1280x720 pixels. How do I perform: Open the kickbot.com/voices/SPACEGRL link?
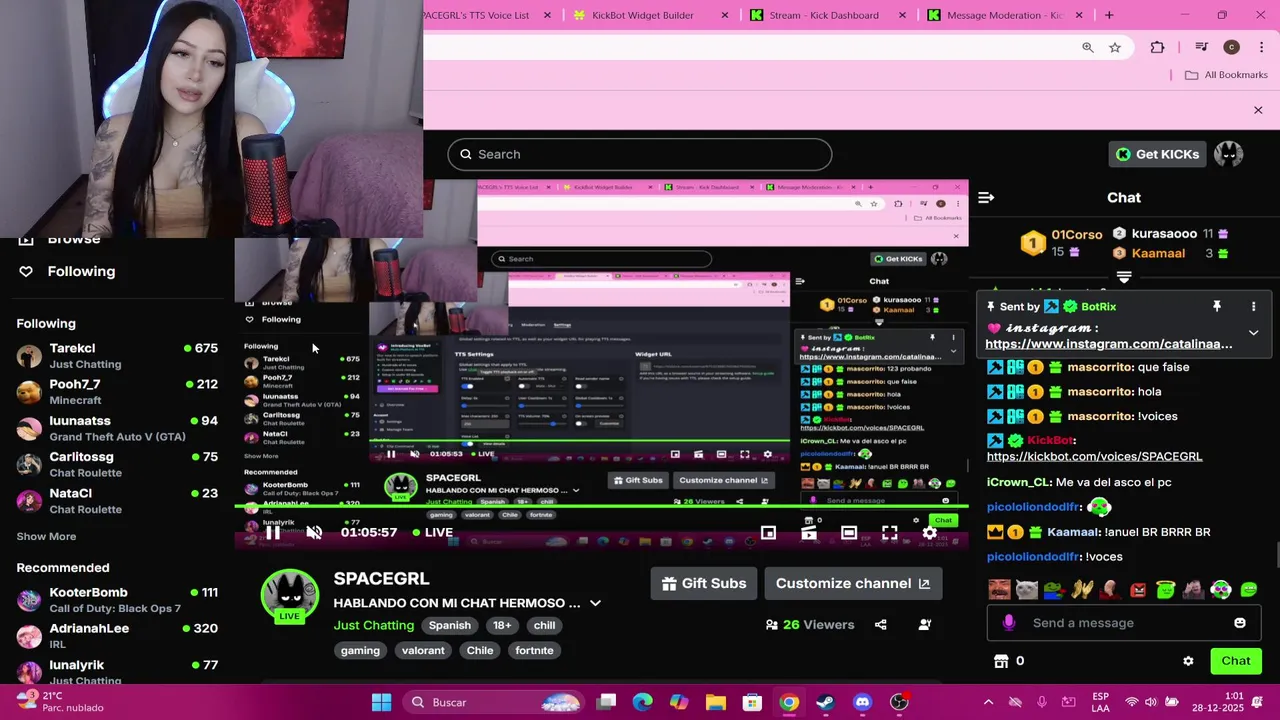[1094, 456]
